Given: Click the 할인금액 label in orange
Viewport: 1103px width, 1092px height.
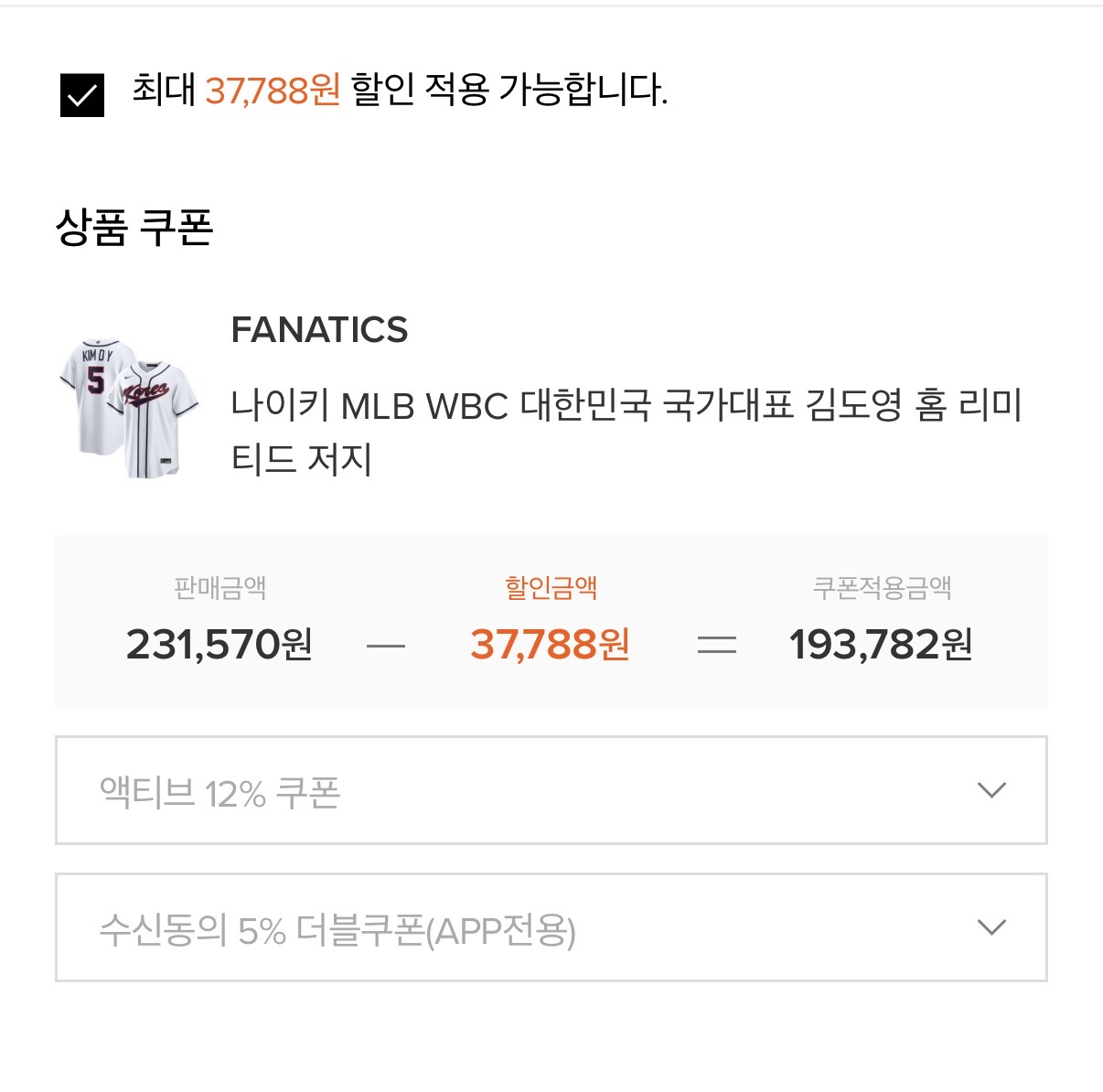Looking at the screenshot, I should click(551, 587).
